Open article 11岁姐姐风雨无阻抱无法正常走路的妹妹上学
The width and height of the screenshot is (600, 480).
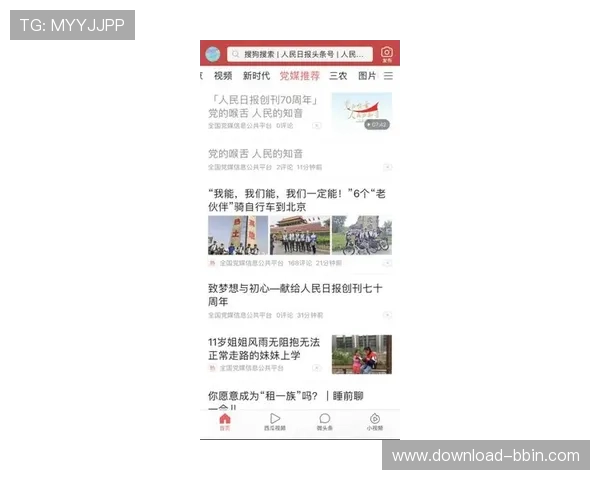(264, 349)
